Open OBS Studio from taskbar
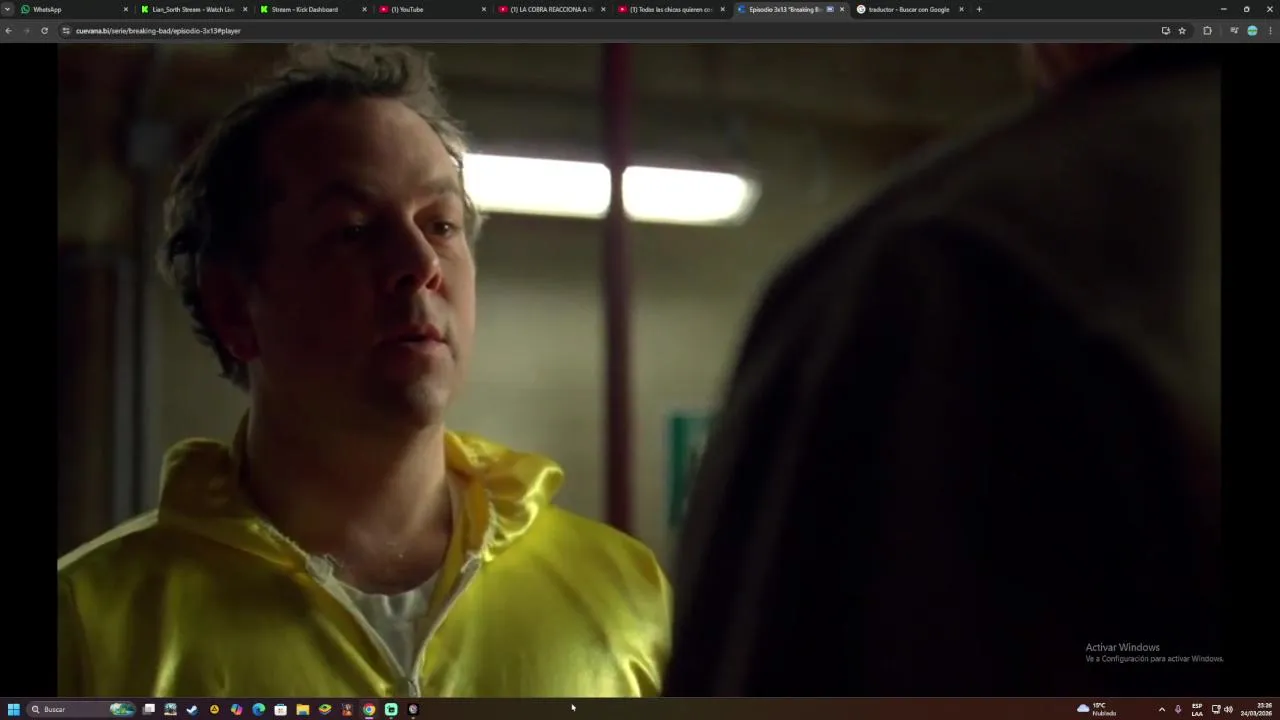1280x720 pixels. [413, 709]
